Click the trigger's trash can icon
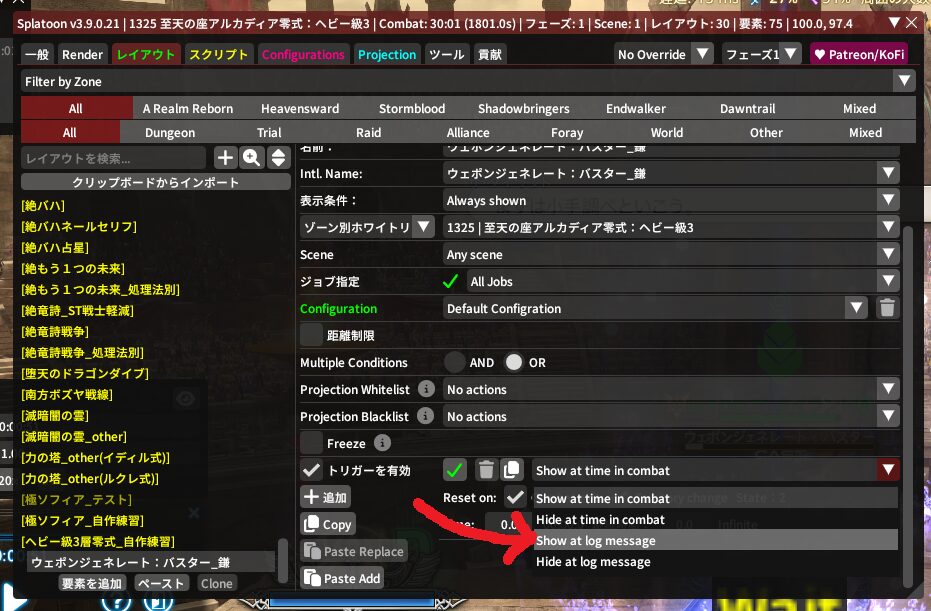Viewport: 931px width, 611px height. click(x=485, y=470)
